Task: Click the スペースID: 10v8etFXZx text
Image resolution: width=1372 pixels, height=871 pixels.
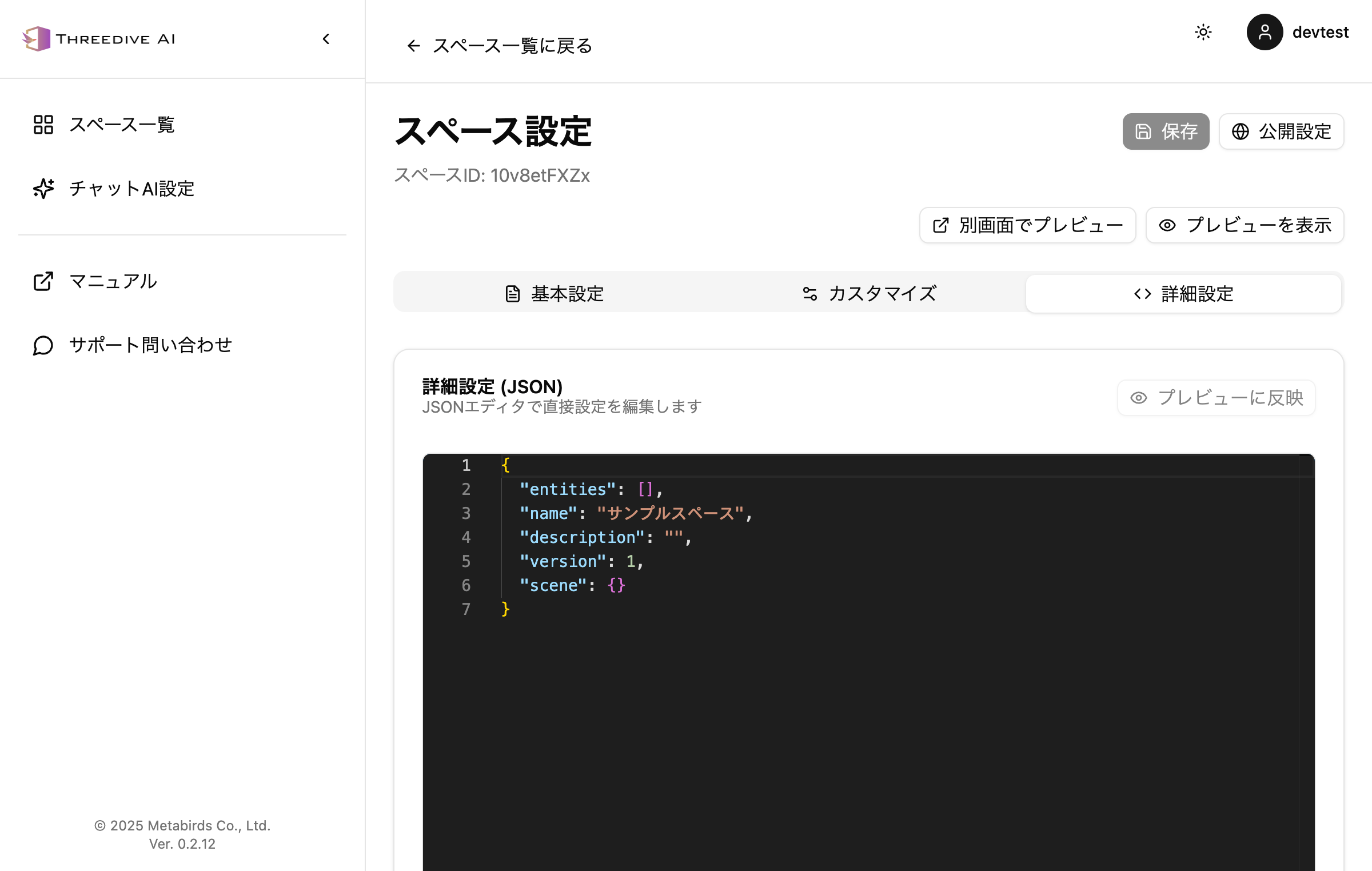Action: point(492,175)
